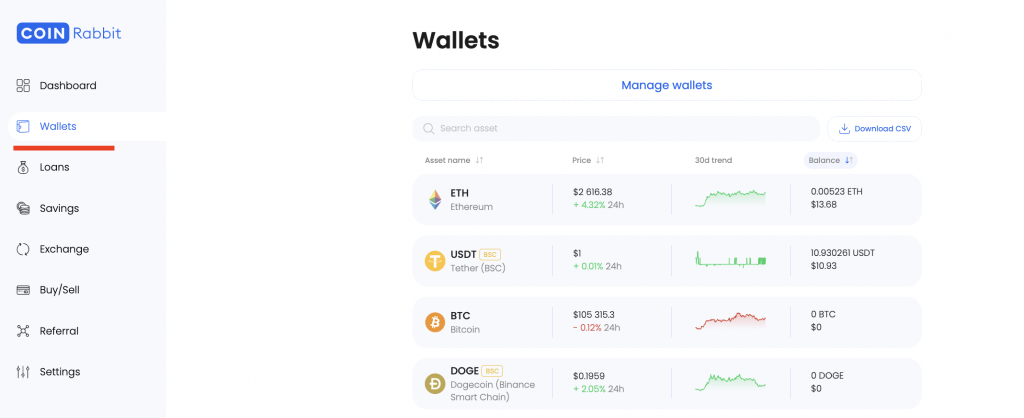This screenshot has height=418, width=1024.
Task: Click the Bitcoin orange coin icon
Action: click(435, 322)
